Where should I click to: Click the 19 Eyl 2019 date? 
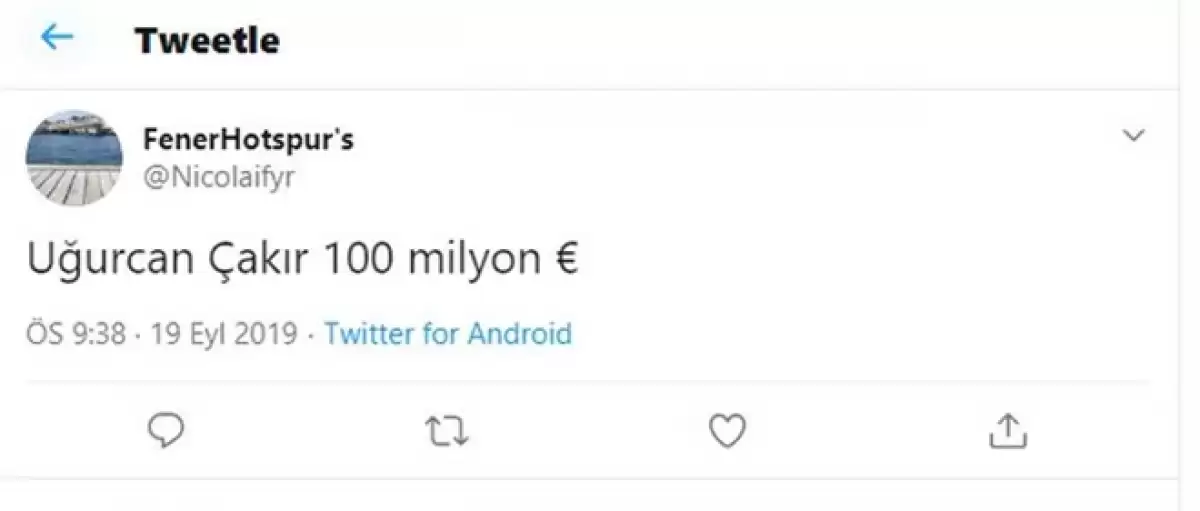[224, 333]
